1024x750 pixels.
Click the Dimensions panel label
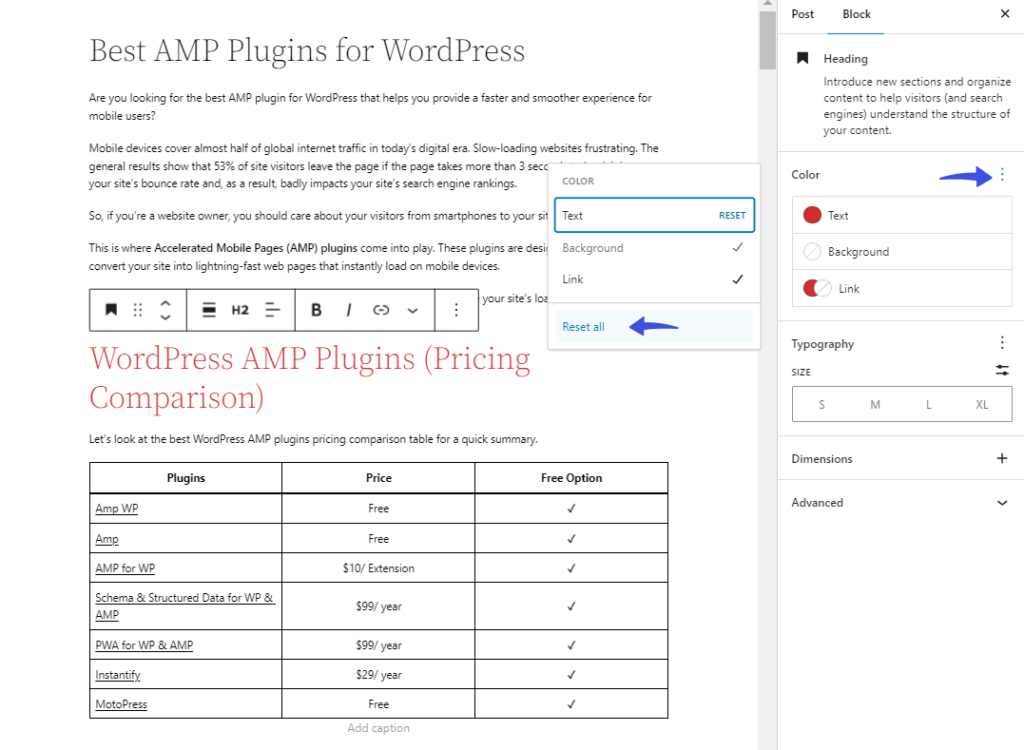tap(822, 459)
